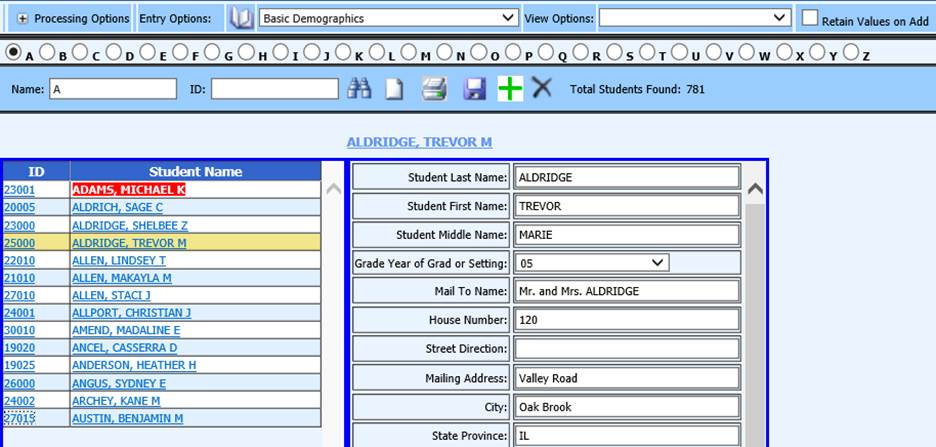Expand Processing Options with the plus icon
The width and height of the screenshot is (936, 447).
pyautogui.click(x=23, y=19)
